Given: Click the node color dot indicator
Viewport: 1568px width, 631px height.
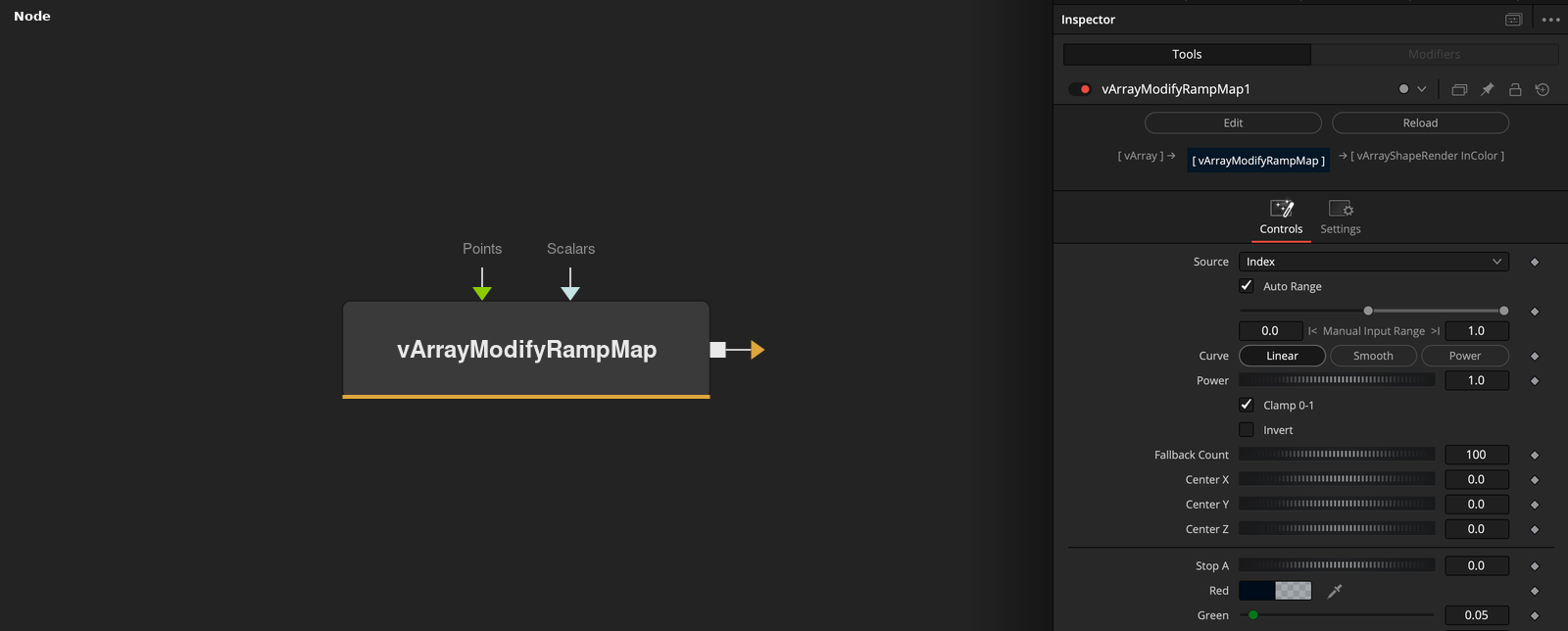Looking at the screenshot, I should tap(1403, 89).
